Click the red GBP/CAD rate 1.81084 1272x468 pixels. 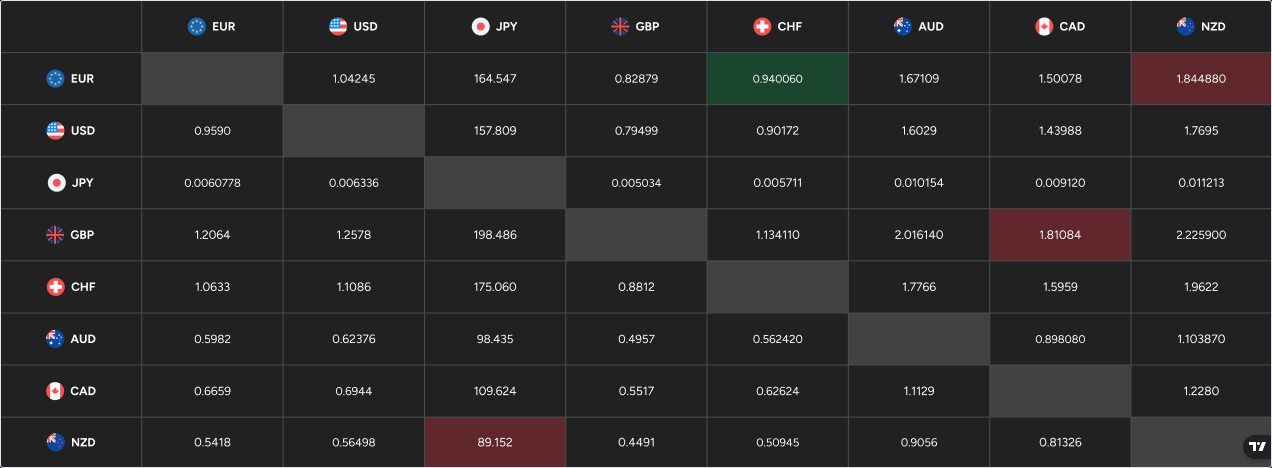click(1059, 235)
